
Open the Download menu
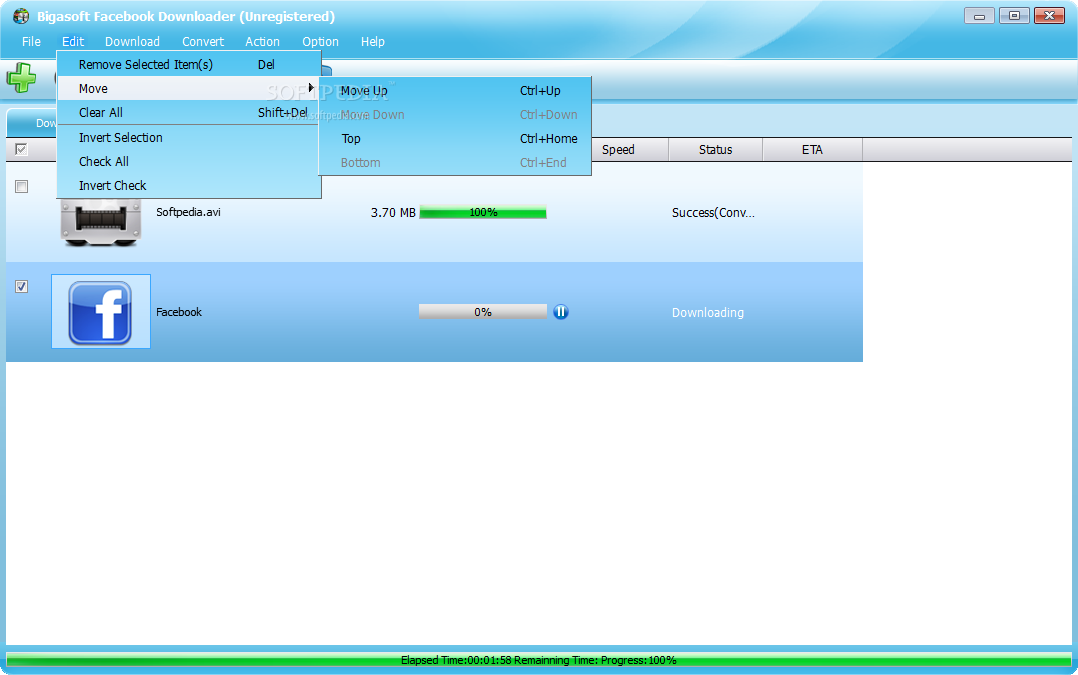[132, 41]
